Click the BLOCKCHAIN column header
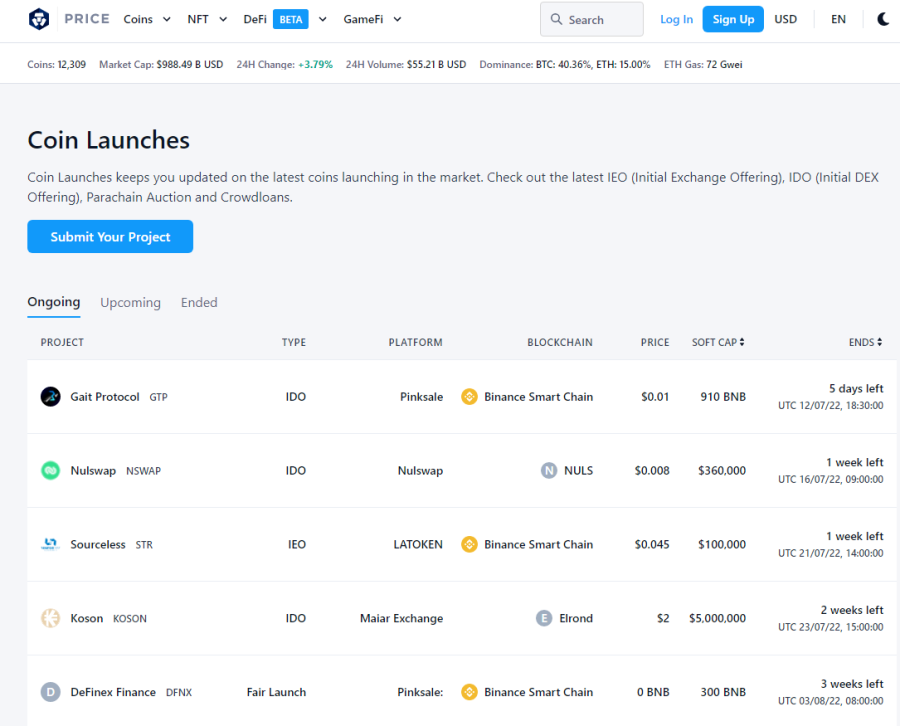The image size is (900, 726). tap(560, 342)
